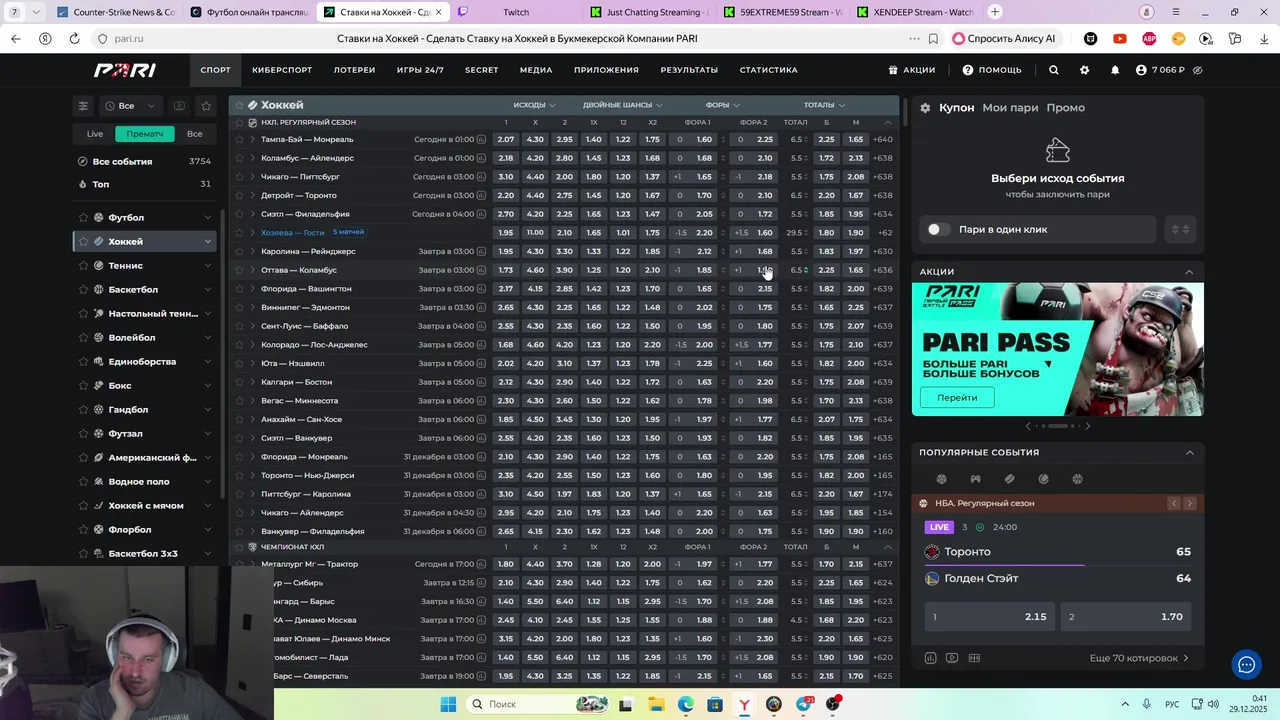Open statistics icon for Чикаго — Питтсбург
The width and height of the screenshot is (1280, 720).
point(481,177)
